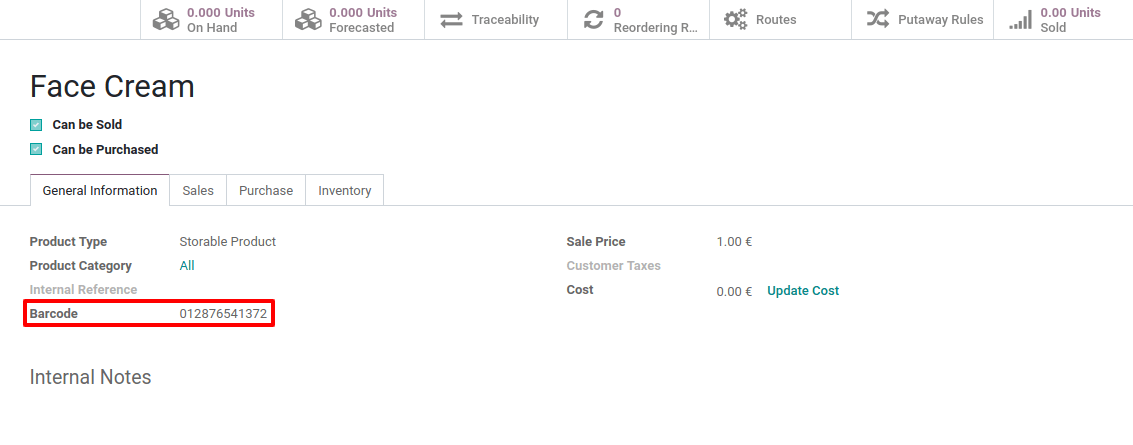This screenshot has width=1133, height=445.
Task: Click the barcode value 012876541372
Action: tap(223, 314)
